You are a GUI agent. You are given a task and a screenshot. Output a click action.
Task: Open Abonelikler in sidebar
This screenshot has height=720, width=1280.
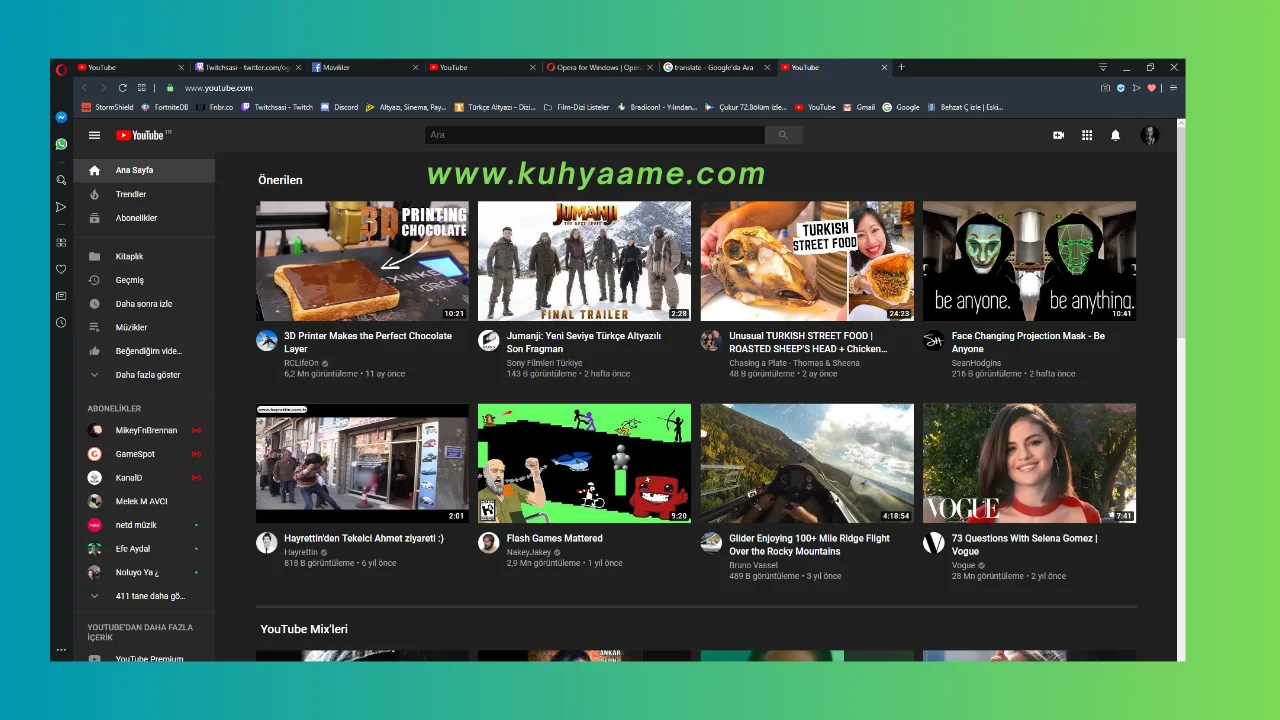tap(144, 218)
